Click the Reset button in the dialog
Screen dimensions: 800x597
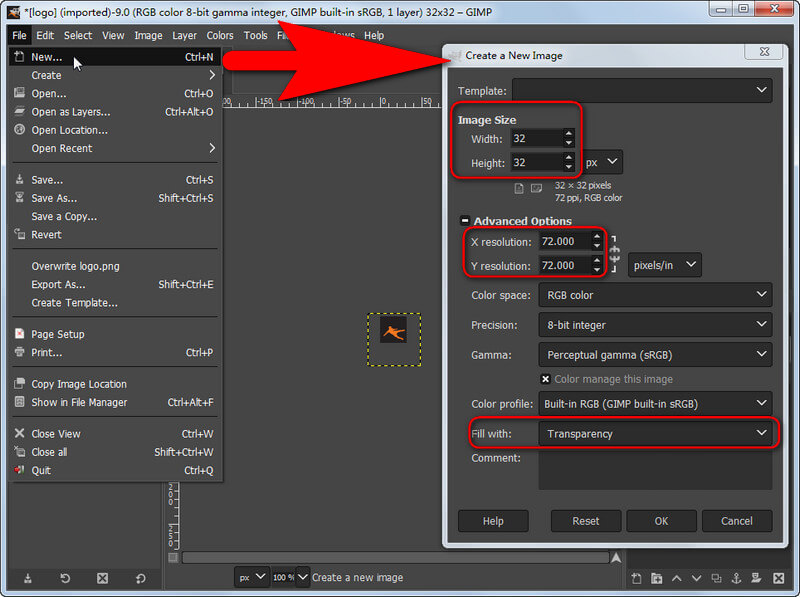click(x=585, y=521)
